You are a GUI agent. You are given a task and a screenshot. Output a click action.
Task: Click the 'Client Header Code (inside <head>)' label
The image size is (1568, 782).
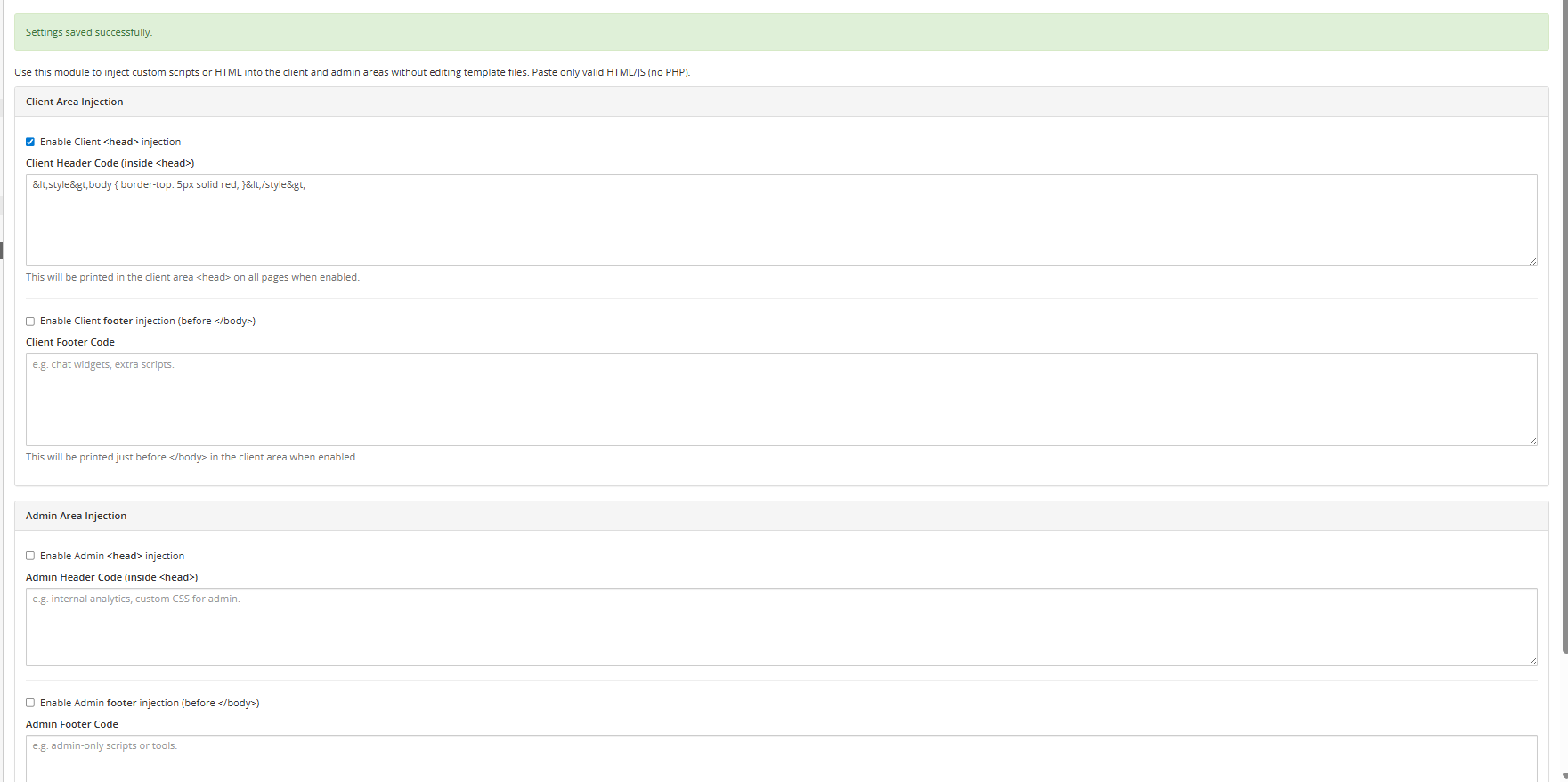tap(110, 163)
